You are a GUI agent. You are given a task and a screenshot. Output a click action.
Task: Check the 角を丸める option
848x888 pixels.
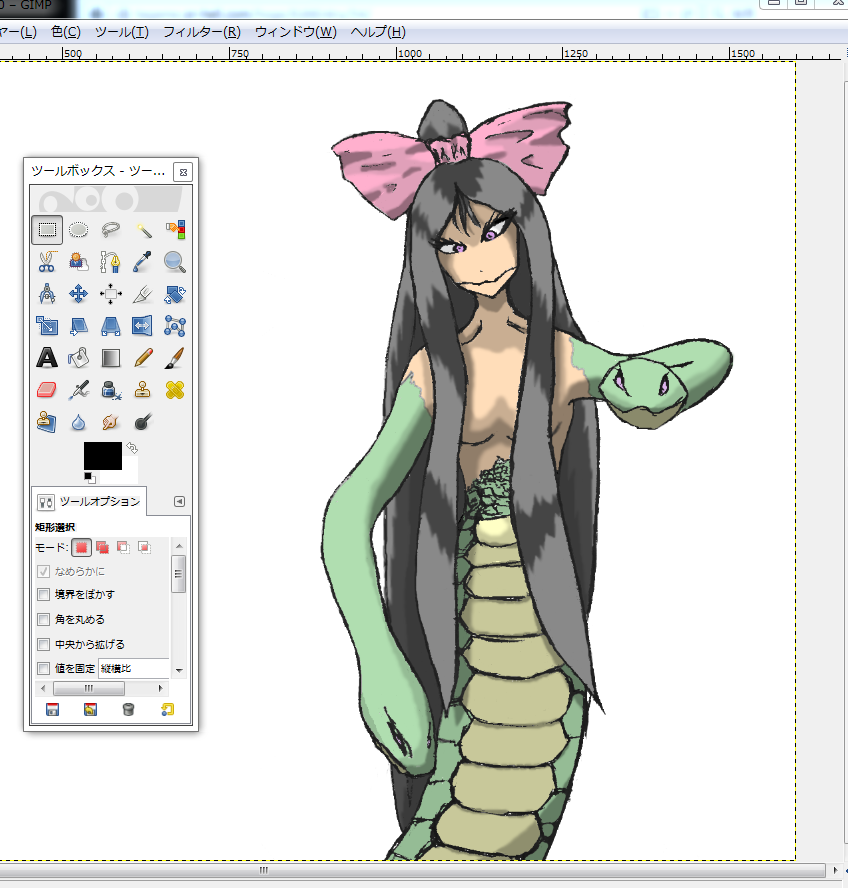(x=43, y=620)
